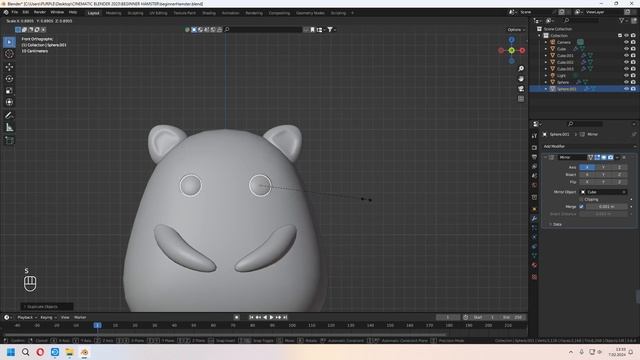Select the Move tool
The image size is (640, 360).
(9, 67)
